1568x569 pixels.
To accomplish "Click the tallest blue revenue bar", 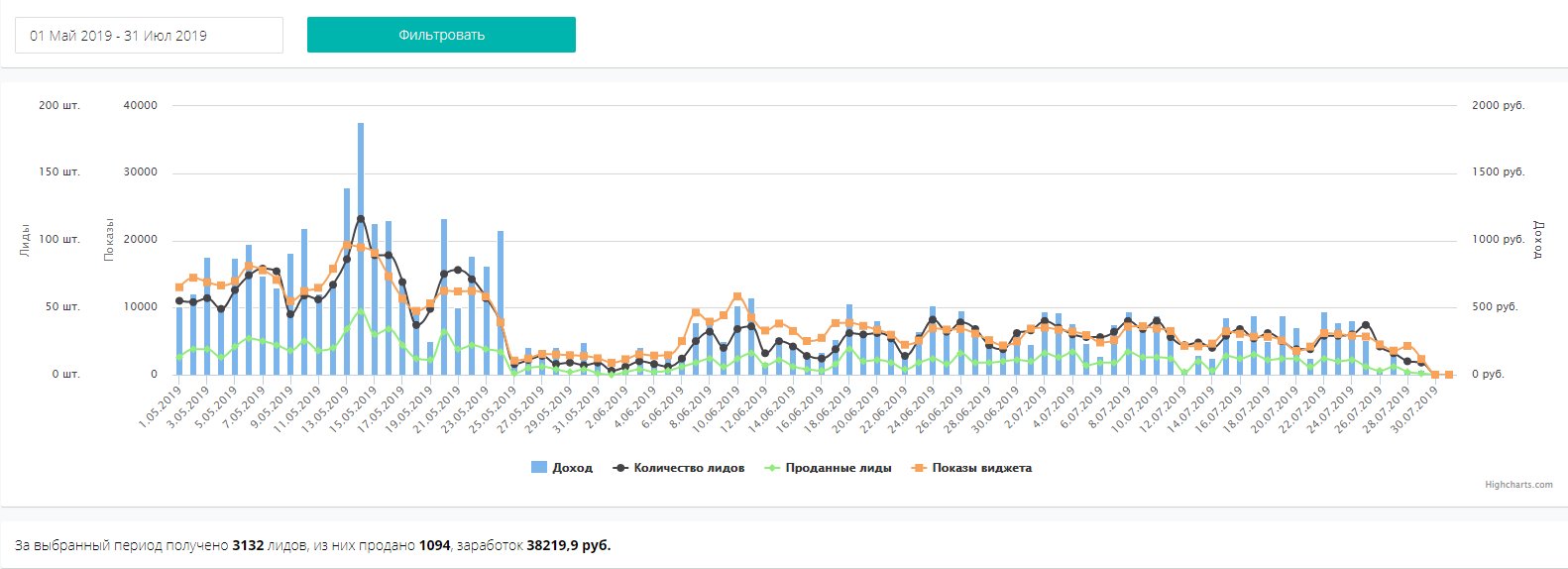I will (361, 248).
